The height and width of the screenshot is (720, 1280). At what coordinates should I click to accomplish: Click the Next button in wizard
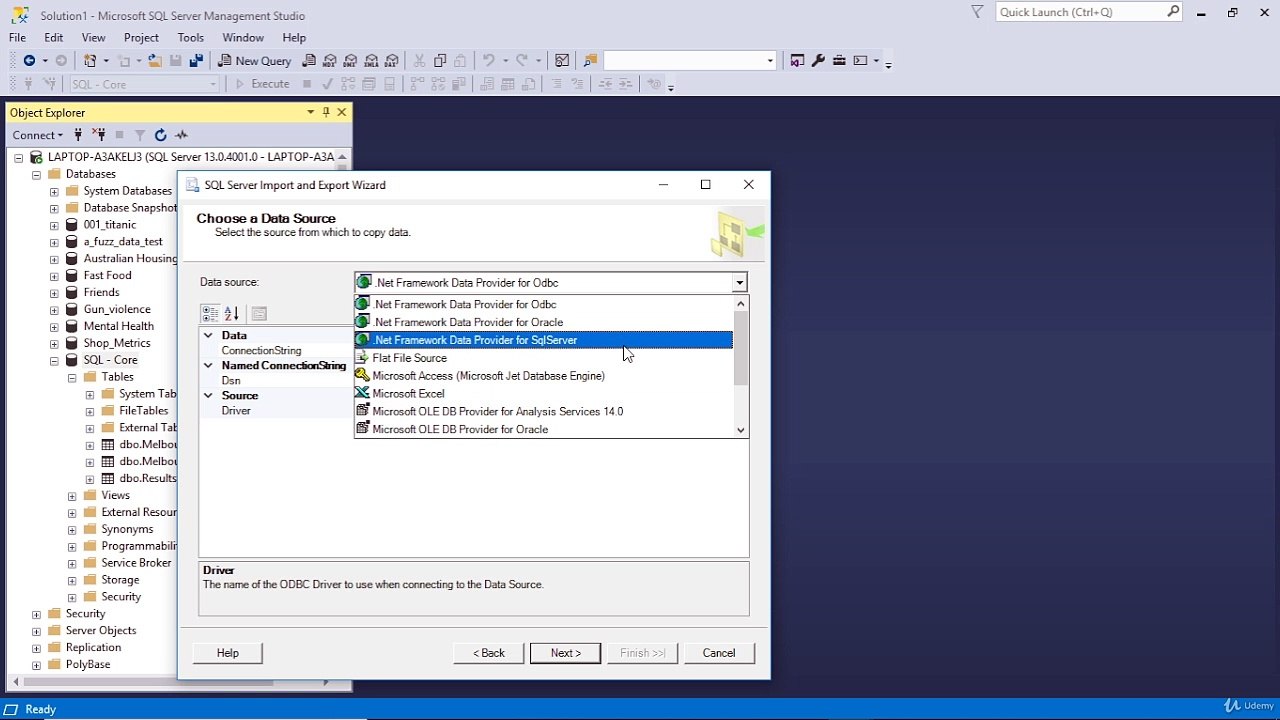565,653
